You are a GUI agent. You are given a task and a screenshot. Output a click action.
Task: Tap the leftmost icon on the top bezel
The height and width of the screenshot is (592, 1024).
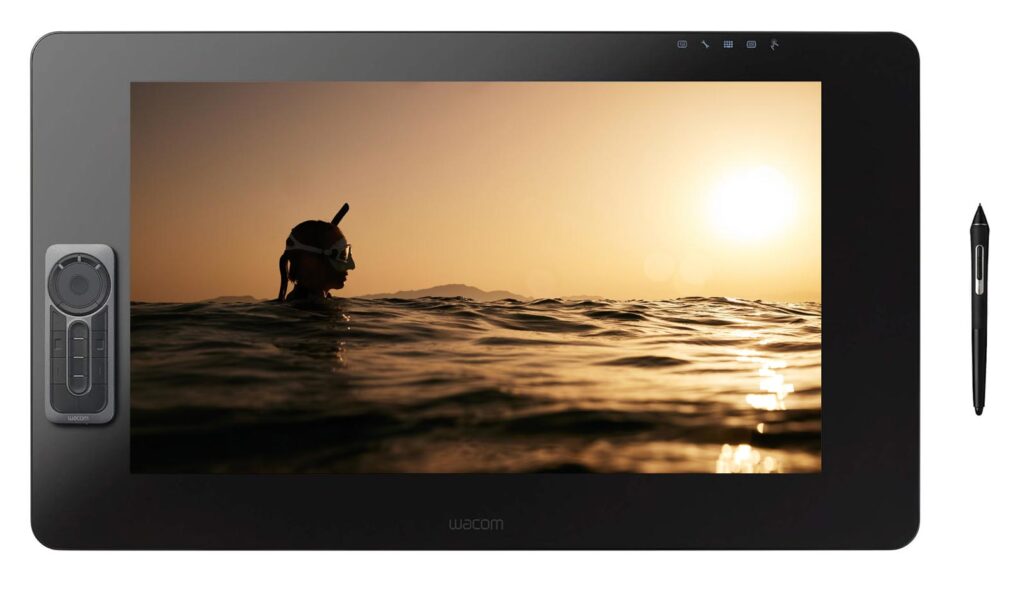coord(682,44)
